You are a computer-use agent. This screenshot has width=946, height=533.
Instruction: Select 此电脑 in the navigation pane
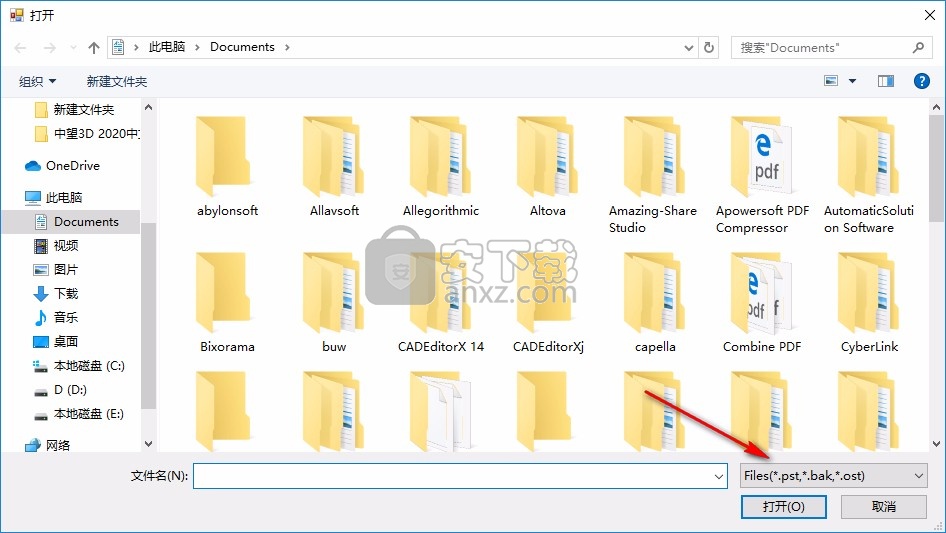(x=54, y=197)
